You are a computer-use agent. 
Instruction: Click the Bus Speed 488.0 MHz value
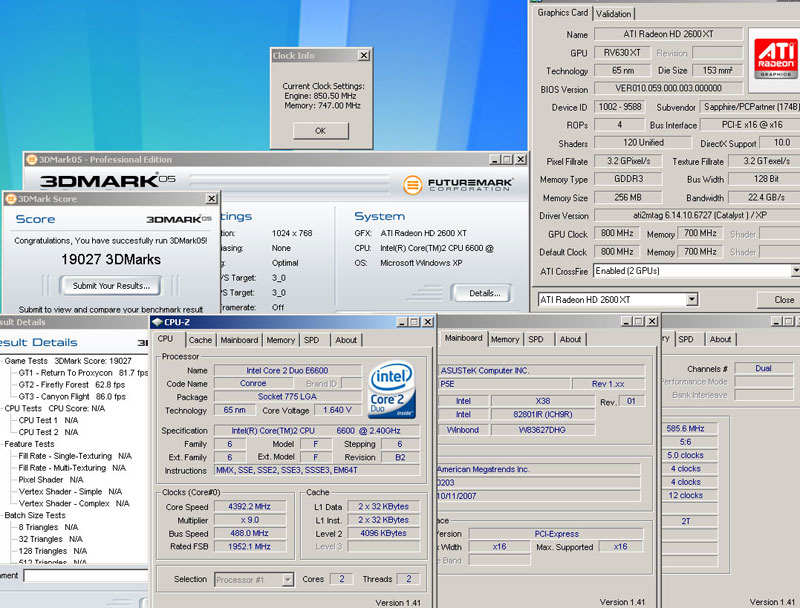coord(249,533)
